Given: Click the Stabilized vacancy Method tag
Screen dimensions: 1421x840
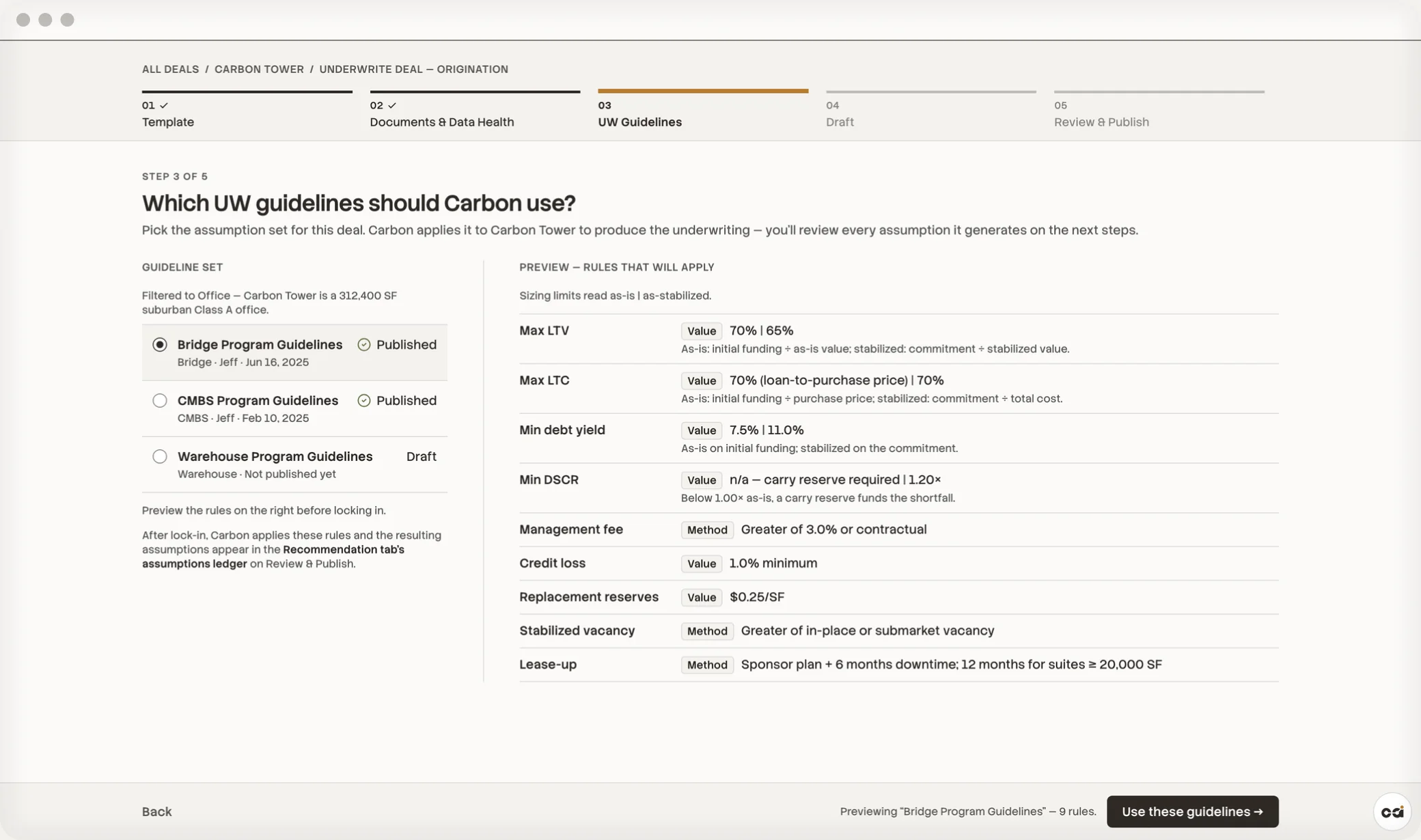Looking at the screenshot, I should click(x=707, y=631).
